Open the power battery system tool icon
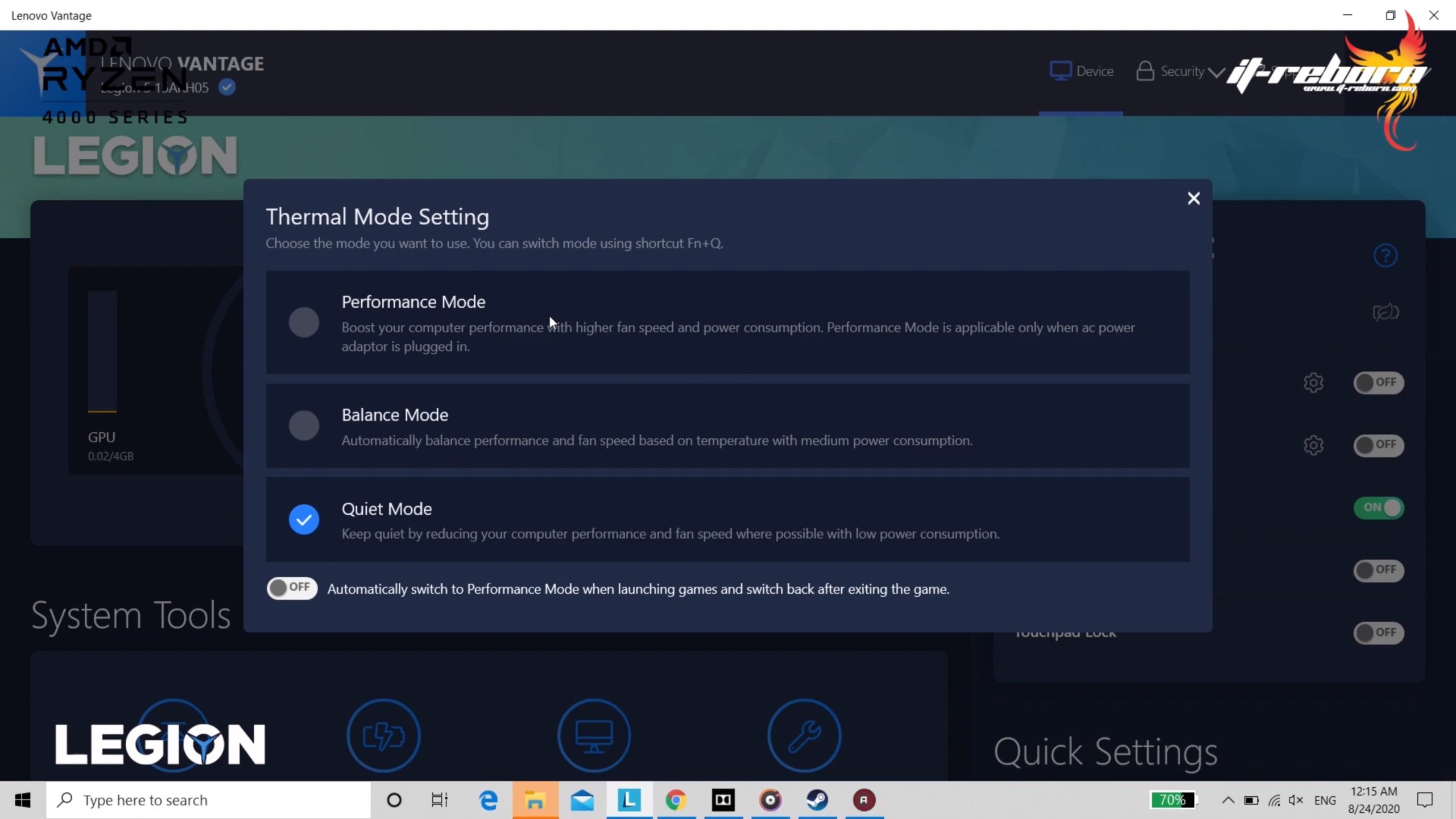The image size is (1456, 819). coord(384,735)
